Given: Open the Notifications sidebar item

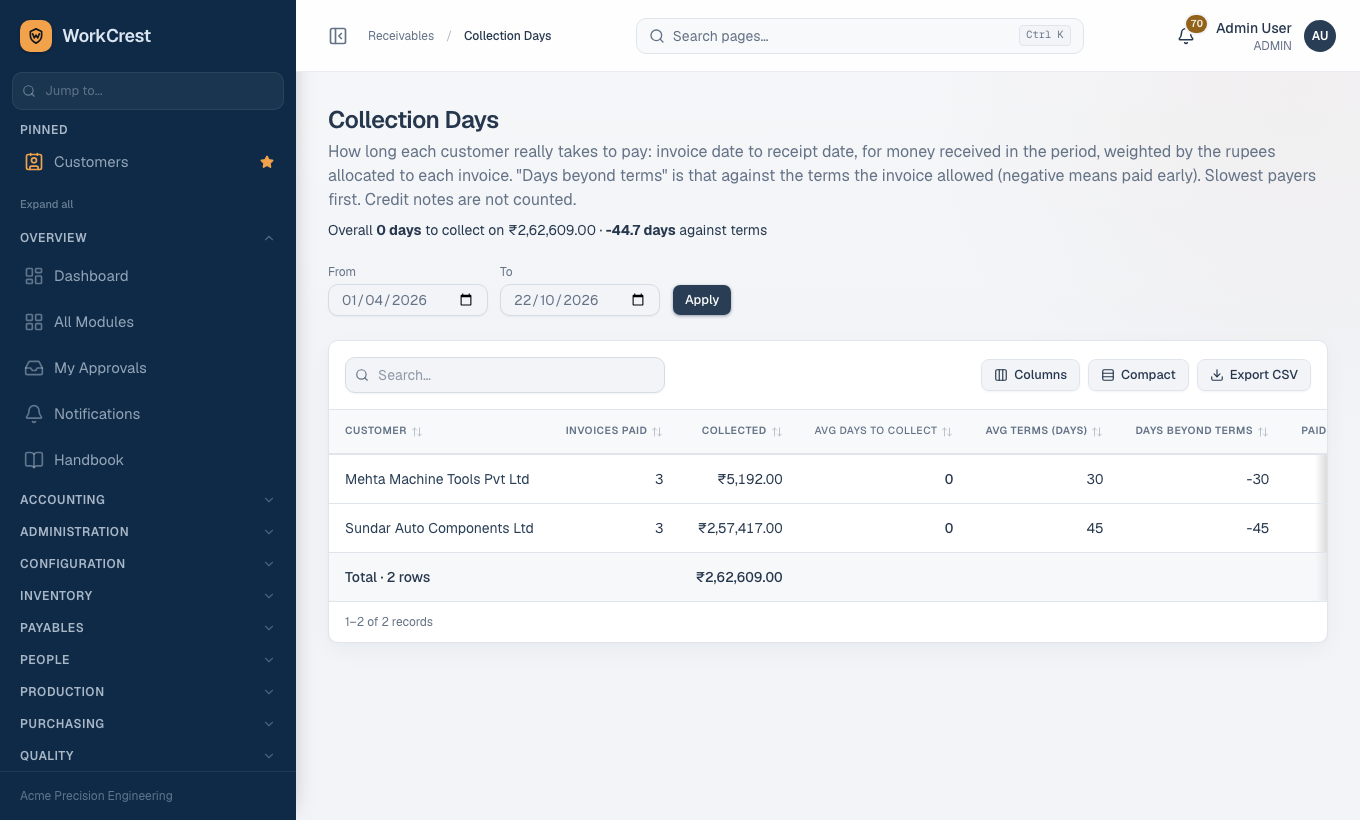Looking at the screenshot, I should 148,414.
